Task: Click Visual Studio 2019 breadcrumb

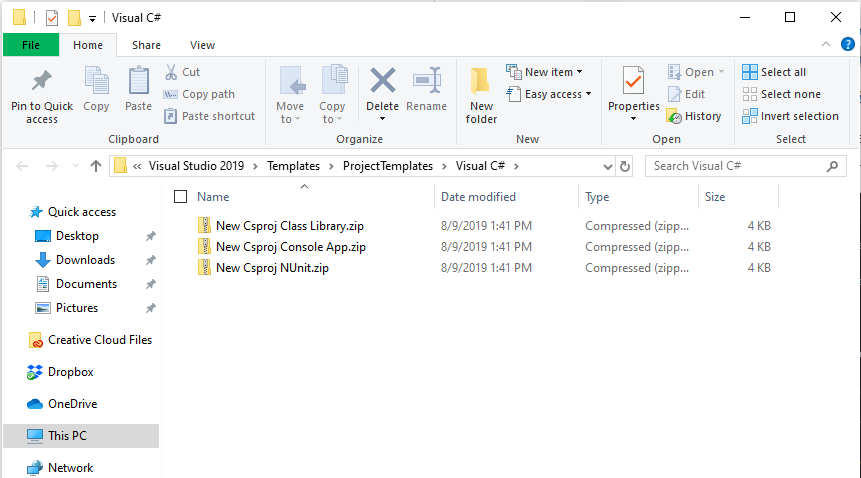Action: (x=196, y=166)
